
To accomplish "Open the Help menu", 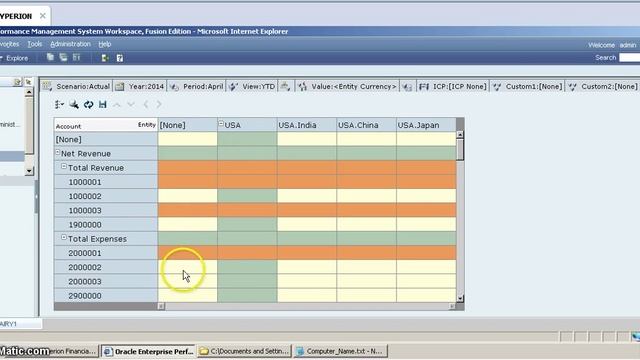I will 105,44.
